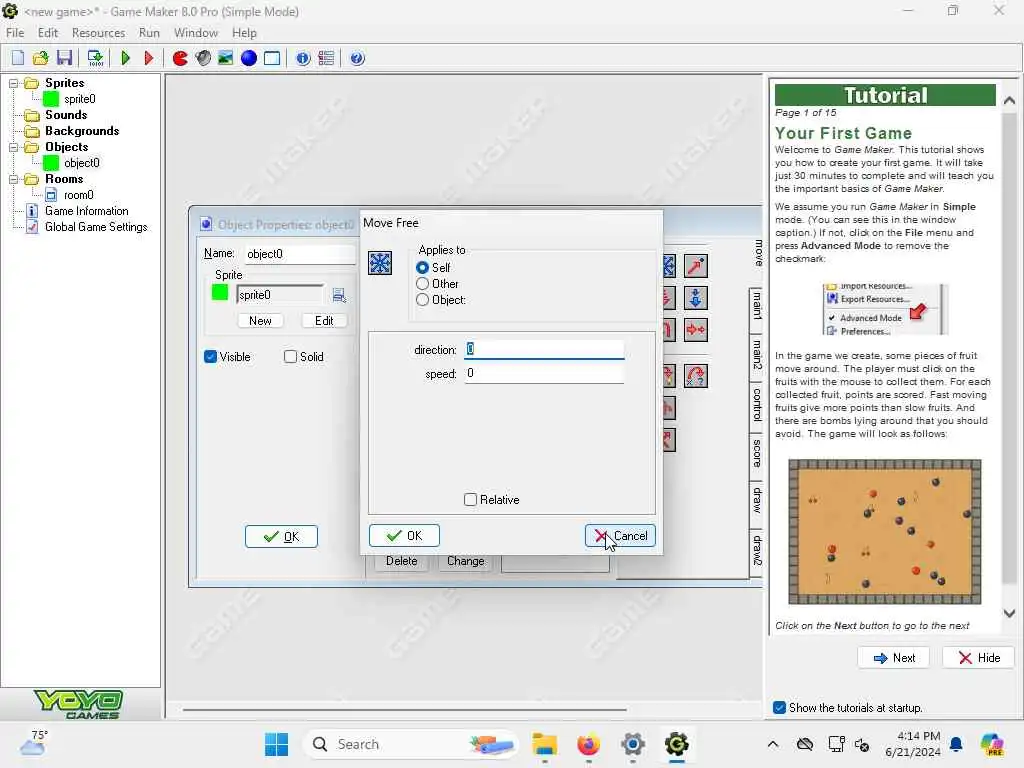This screenshot has width=1024, height=768.
Task: Confirm Move Free dialog with OK
Action: point(404,536)
